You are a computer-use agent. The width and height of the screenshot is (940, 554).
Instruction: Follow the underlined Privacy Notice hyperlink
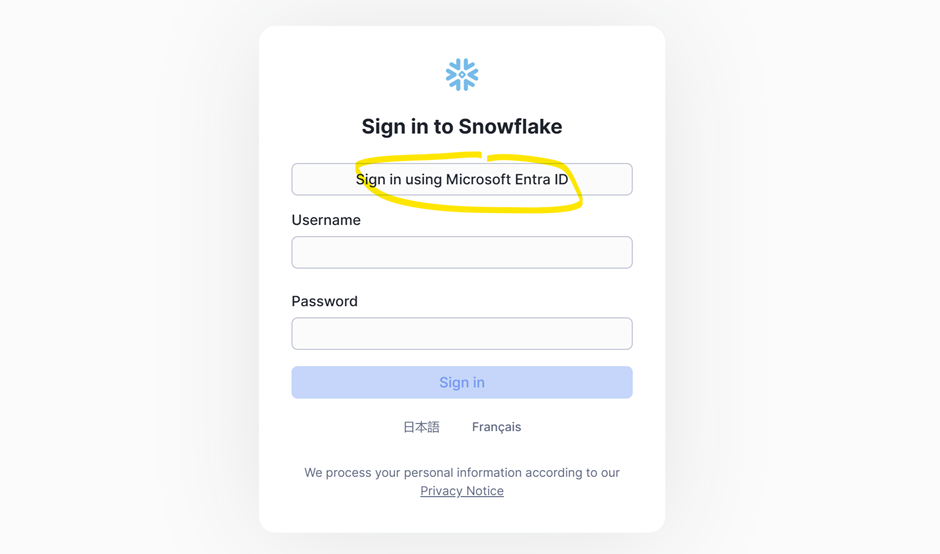tap(462, 491)
